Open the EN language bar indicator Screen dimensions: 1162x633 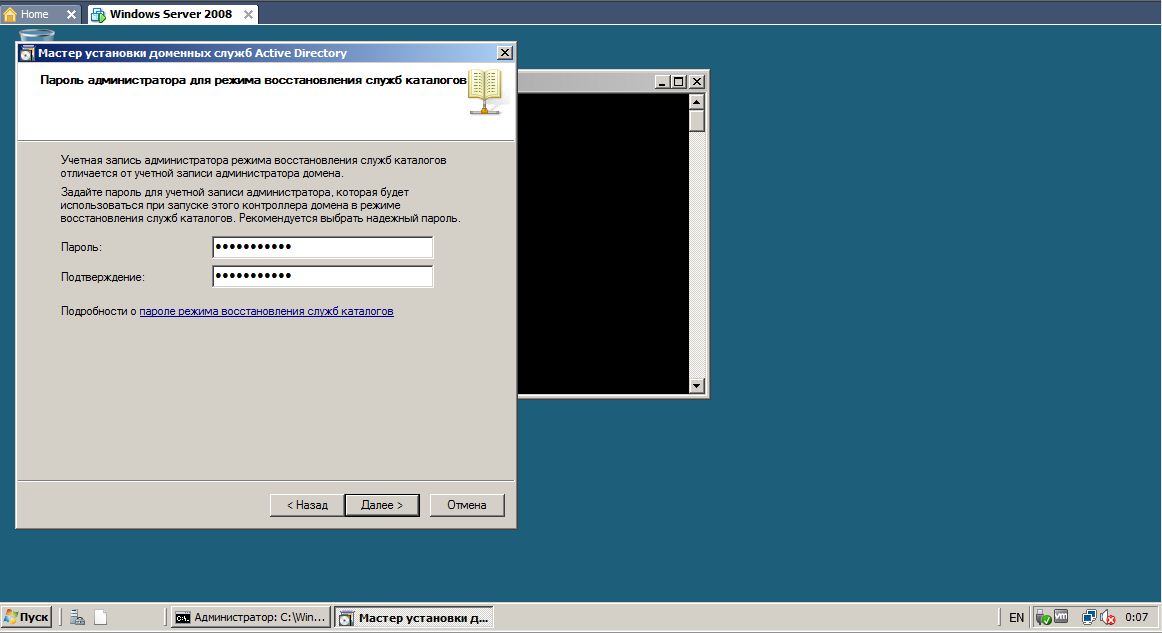(x=1016, y=617)
